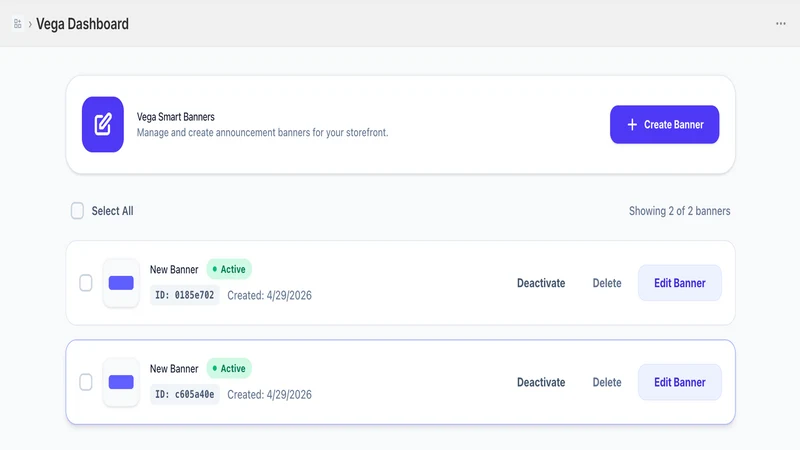
Task: Click the Active badge on banner c605a40e
Action: tap(229, 368)
